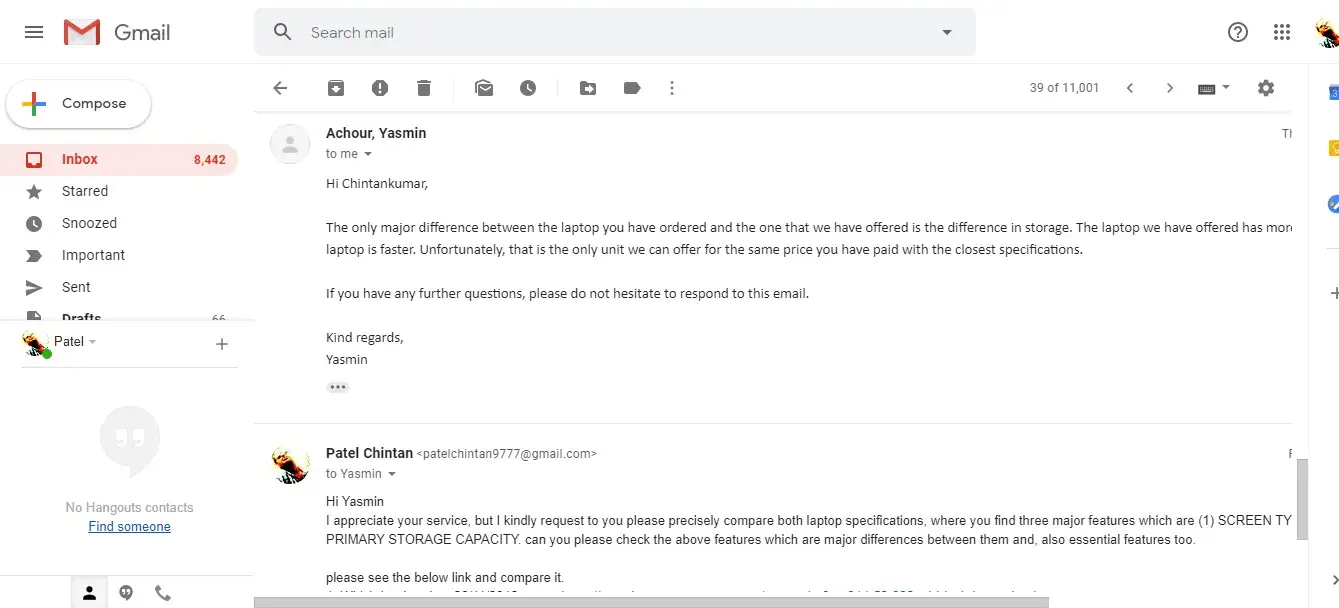1339x608 pixels.
Task: Mark the conversation as unread
Action: tap(484, 88)
